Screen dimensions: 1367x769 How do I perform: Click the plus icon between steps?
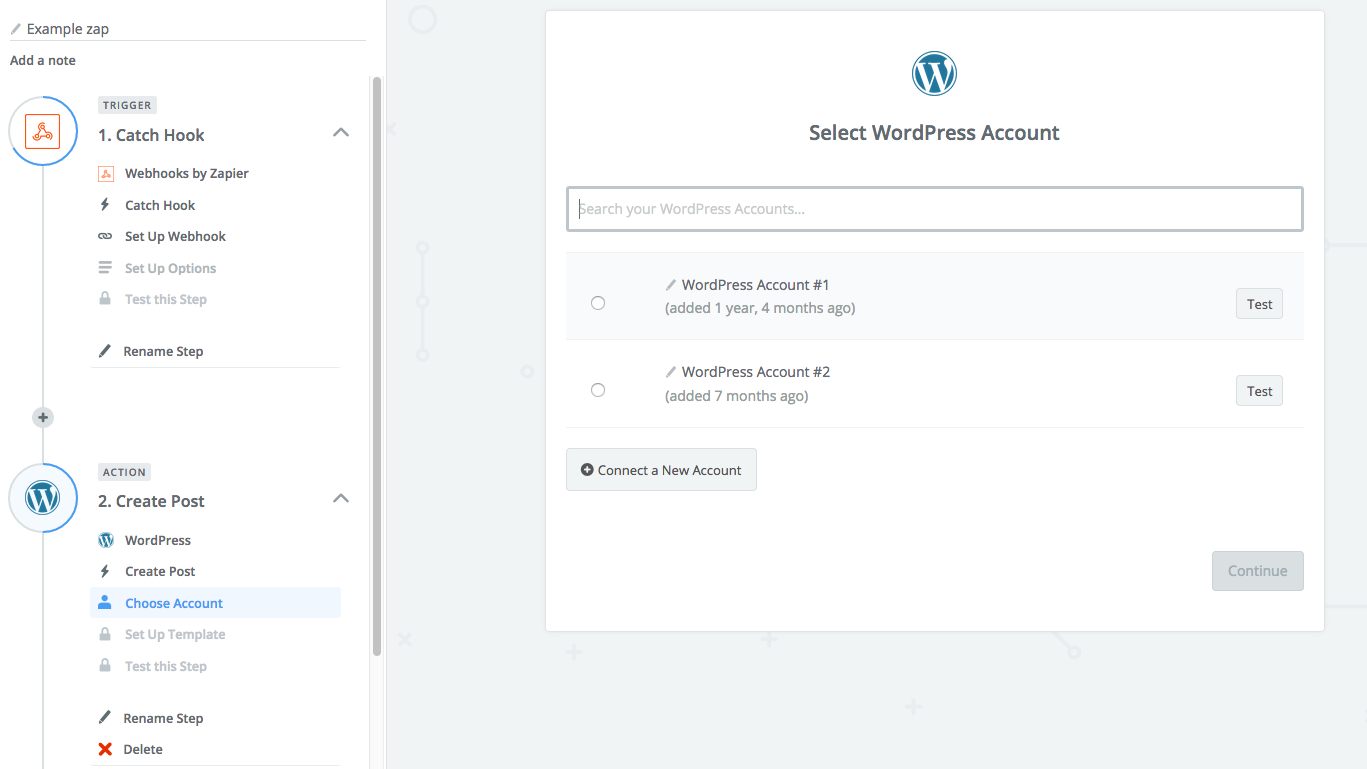(43, 417)
